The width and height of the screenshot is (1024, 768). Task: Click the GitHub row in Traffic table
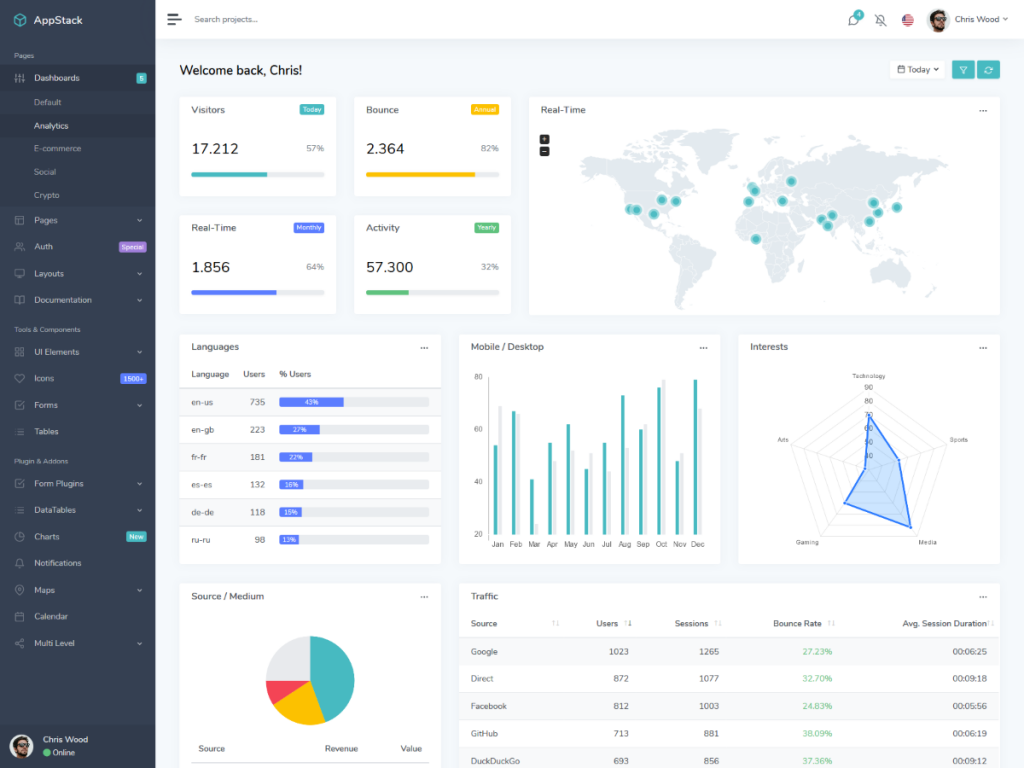pyautogui.click(x=729, y=733)
